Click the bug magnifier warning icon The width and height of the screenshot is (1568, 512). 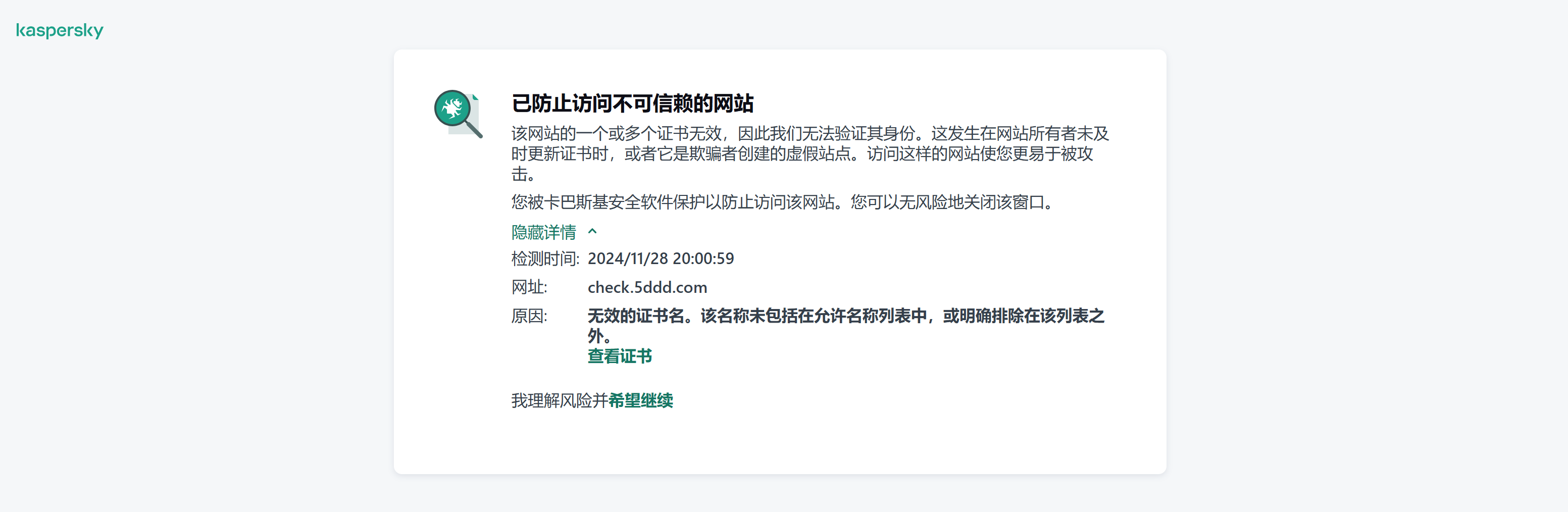pos(459,114)
